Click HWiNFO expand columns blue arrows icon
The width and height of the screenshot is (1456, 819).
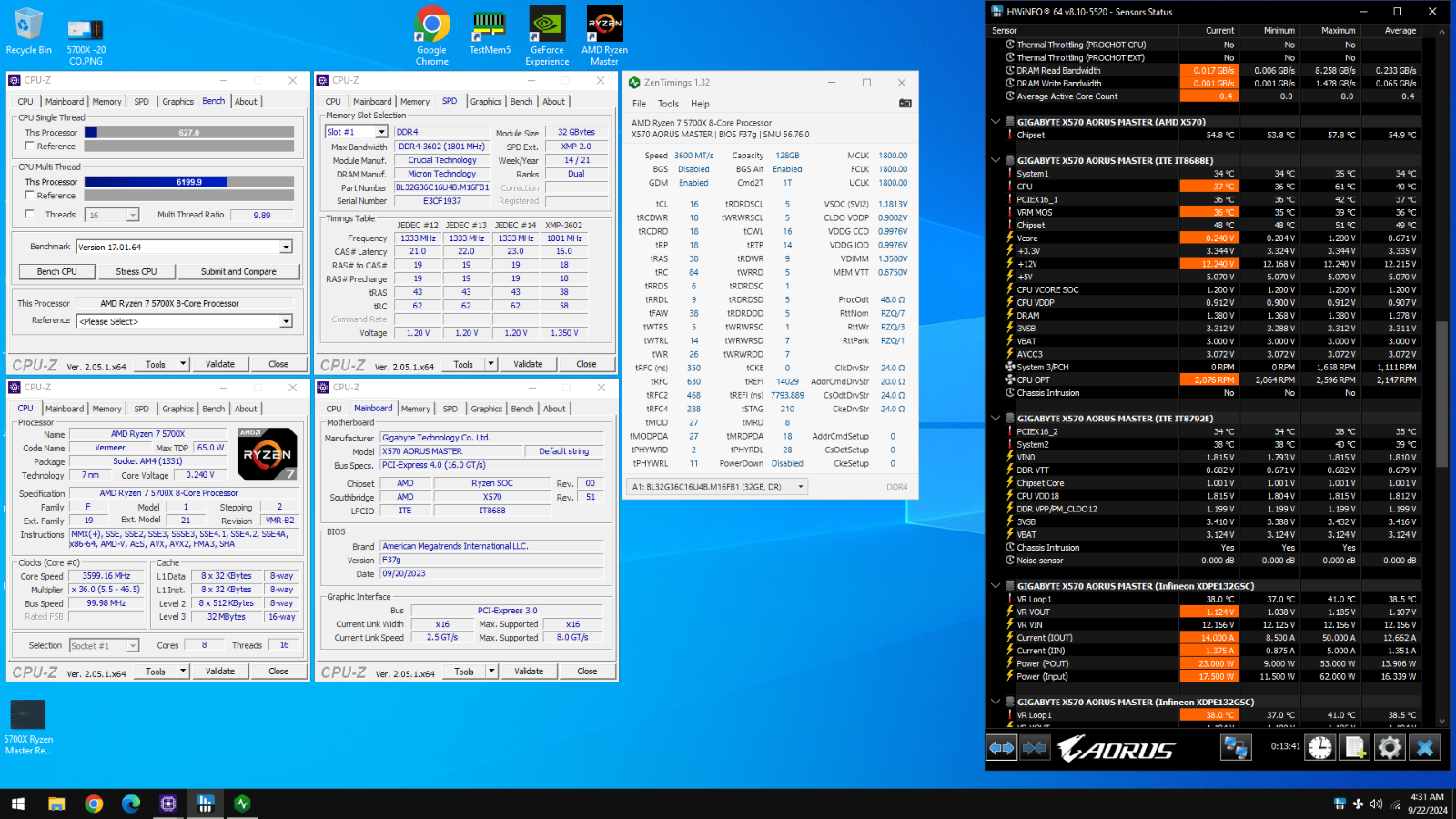(x=1002, y=748)
